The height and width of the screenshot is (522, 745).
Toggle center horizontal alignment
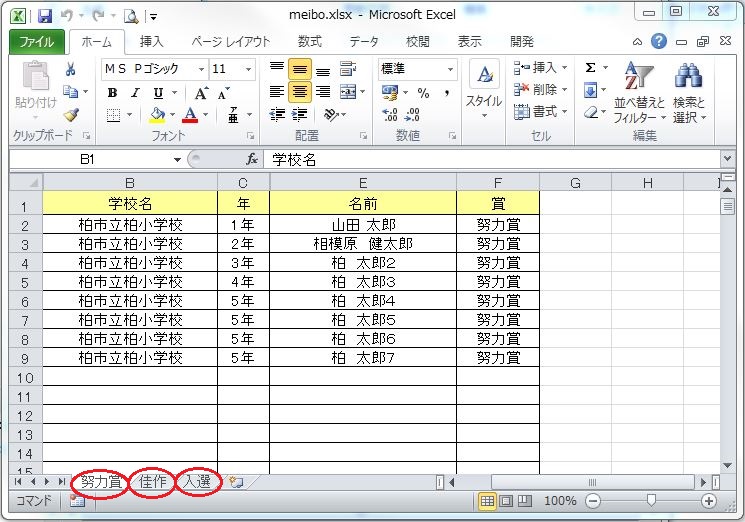[x=299, y=92]
